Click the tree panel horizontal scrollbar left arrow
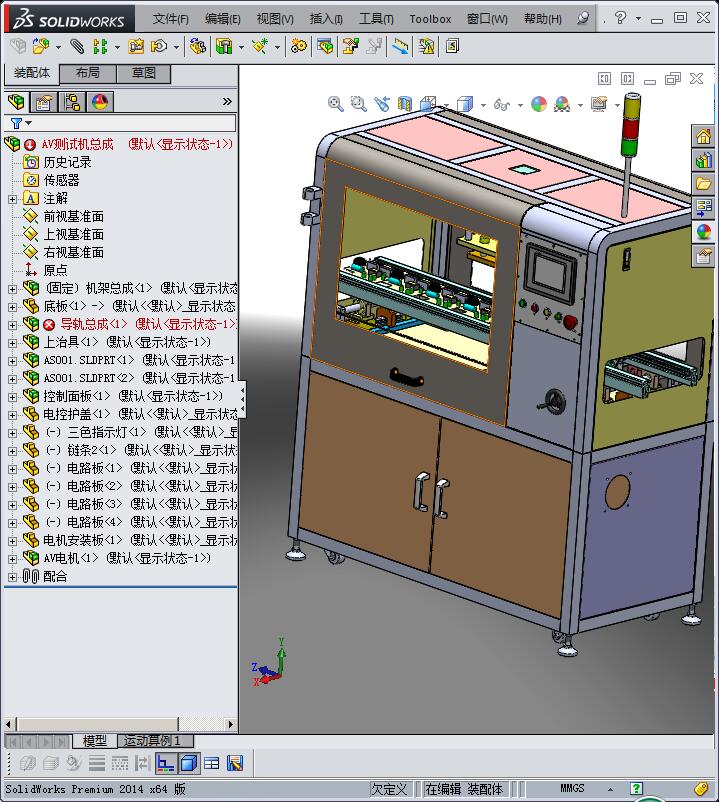This screenshot has height=802, width=719. (8, 724)
